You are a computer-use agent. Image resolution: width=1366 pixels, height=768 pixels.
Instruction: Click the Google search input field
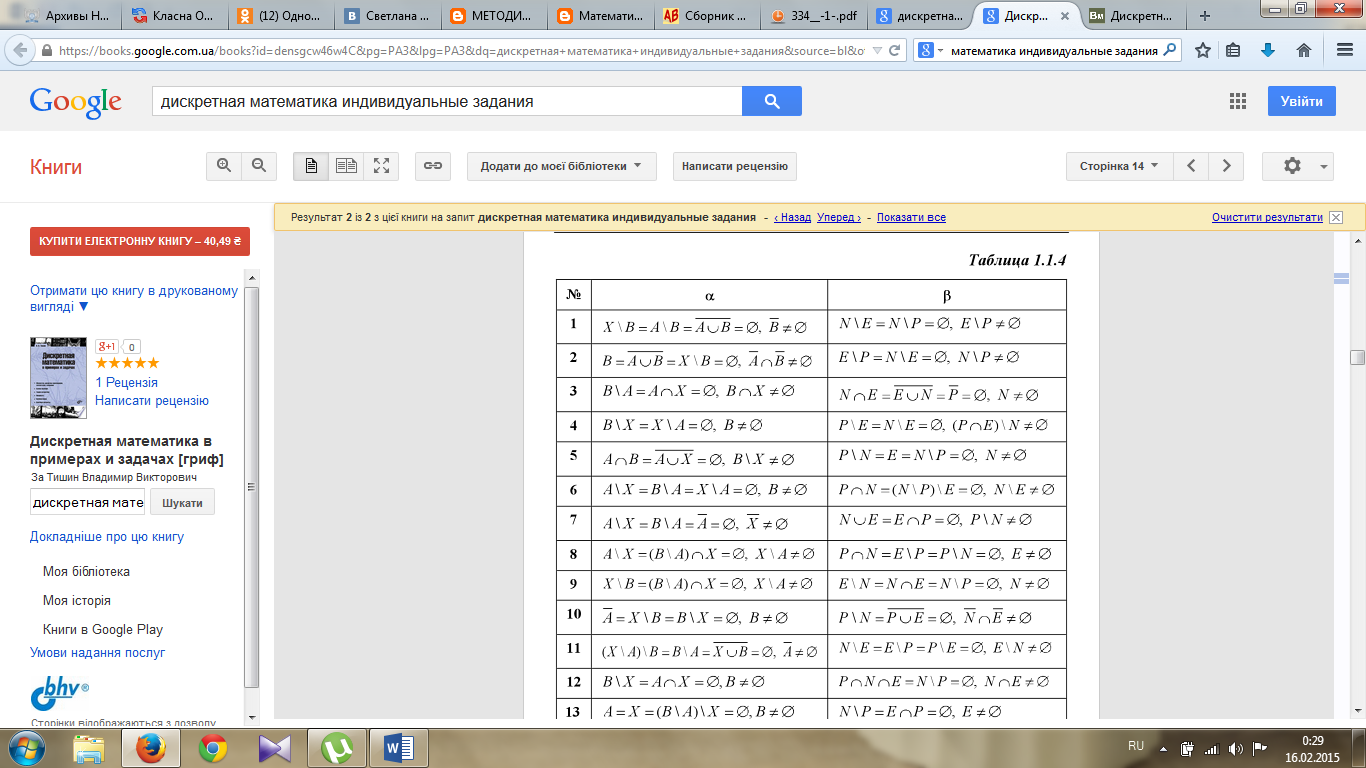[x=447, y=101]
